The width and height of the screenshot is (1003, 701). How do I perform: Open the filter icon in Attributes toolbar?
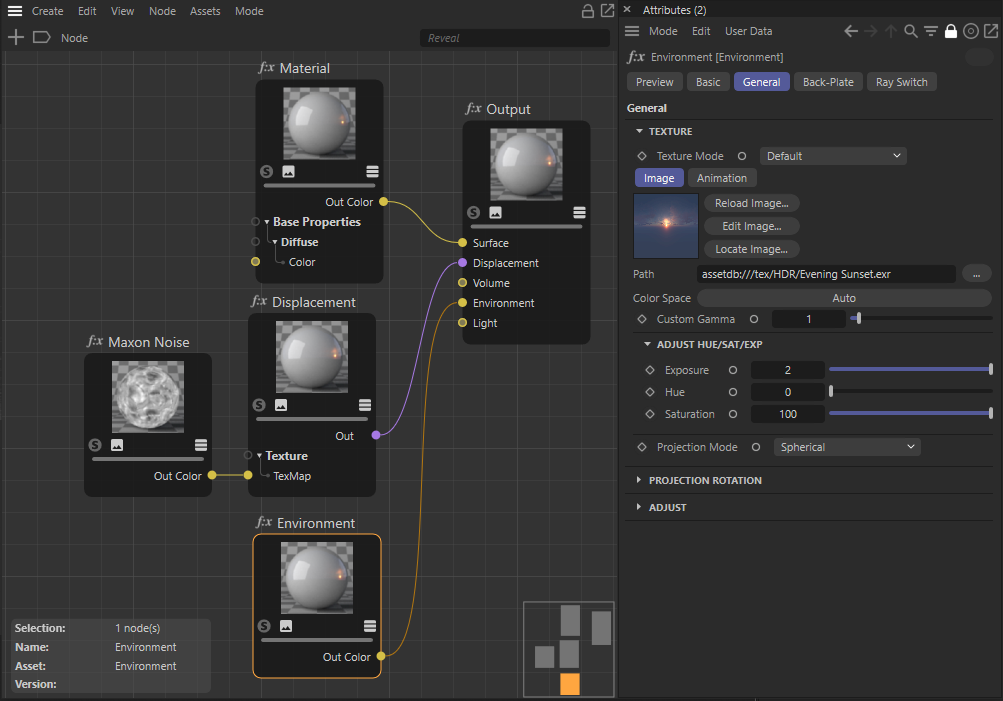tap(931, 31)
